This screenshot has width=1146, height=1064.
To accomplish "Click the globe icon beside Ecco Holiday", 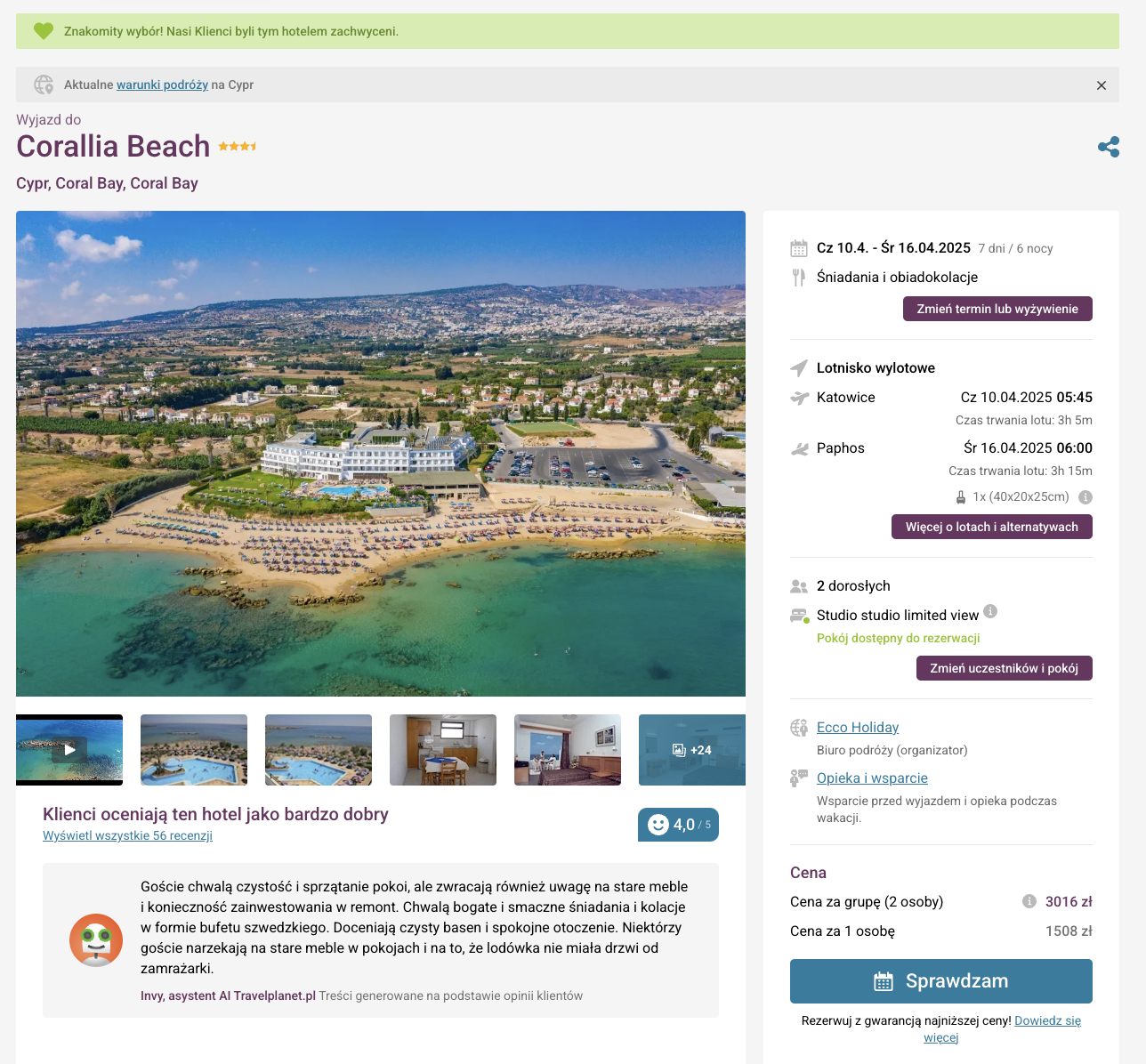I will pyautogui.click(x=799, y=728).
